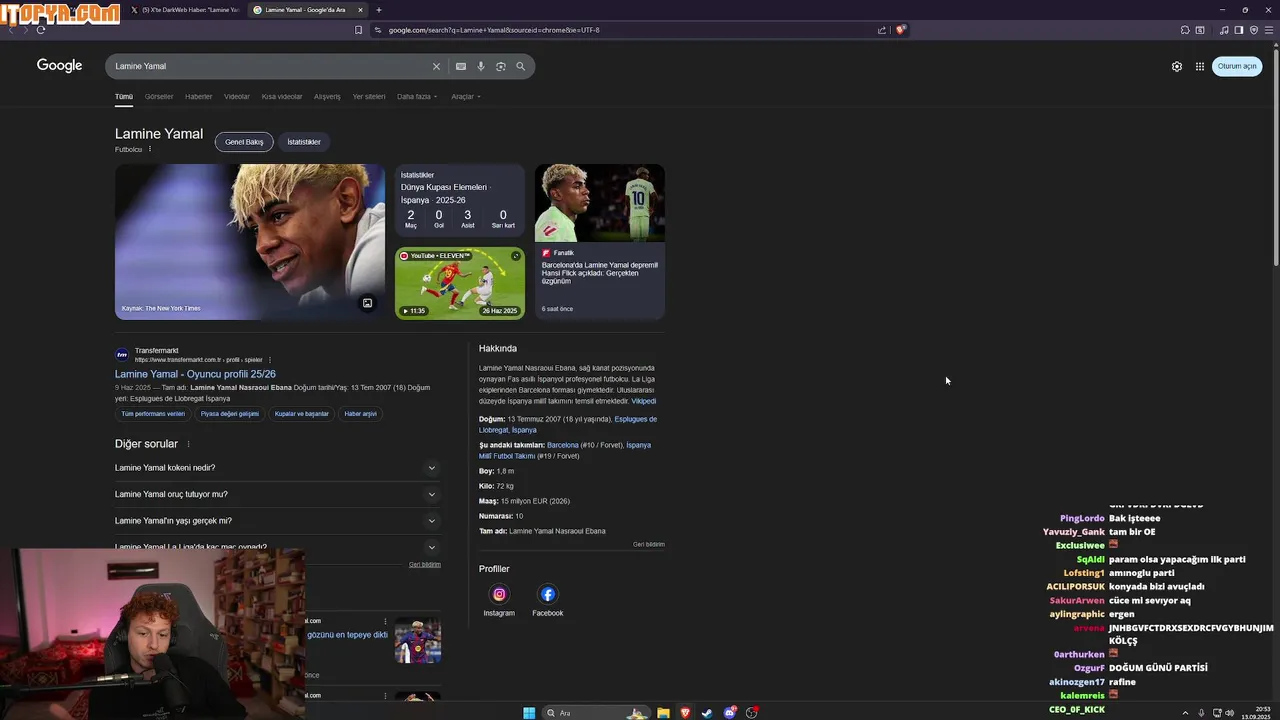Open the OBS icon in the taskbar
This screenshot has width=1280, height=720.
click(x=752, y=713)
